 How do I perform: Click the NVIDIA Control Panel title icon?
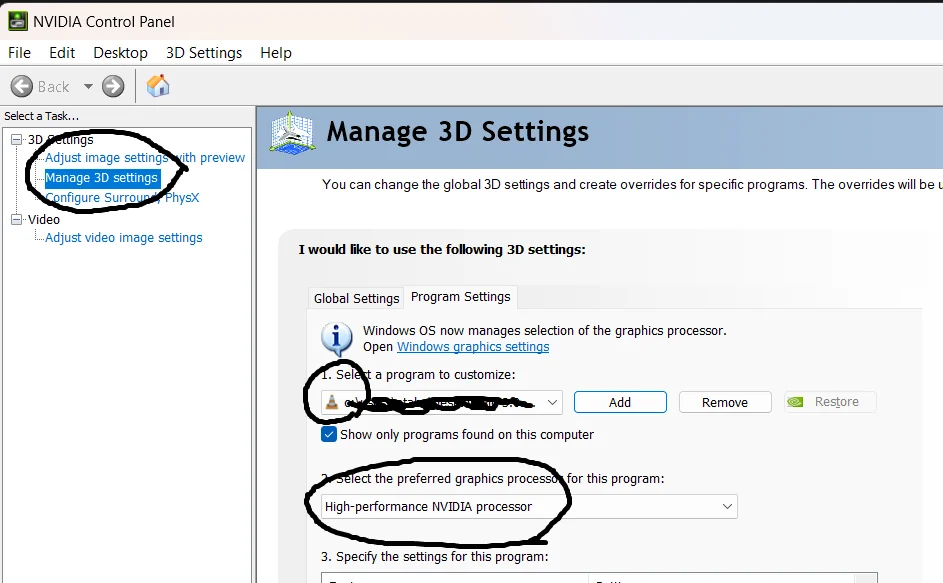pos(17,21)
